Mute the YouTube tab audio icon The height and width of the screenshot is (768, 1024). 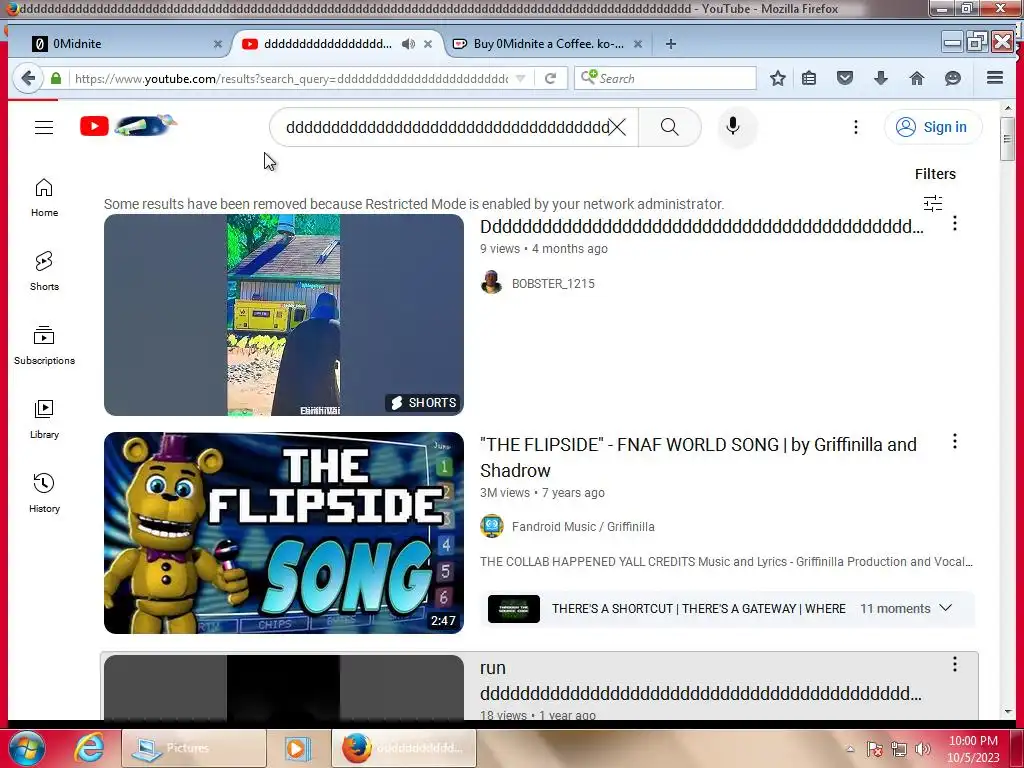[408, 44]
